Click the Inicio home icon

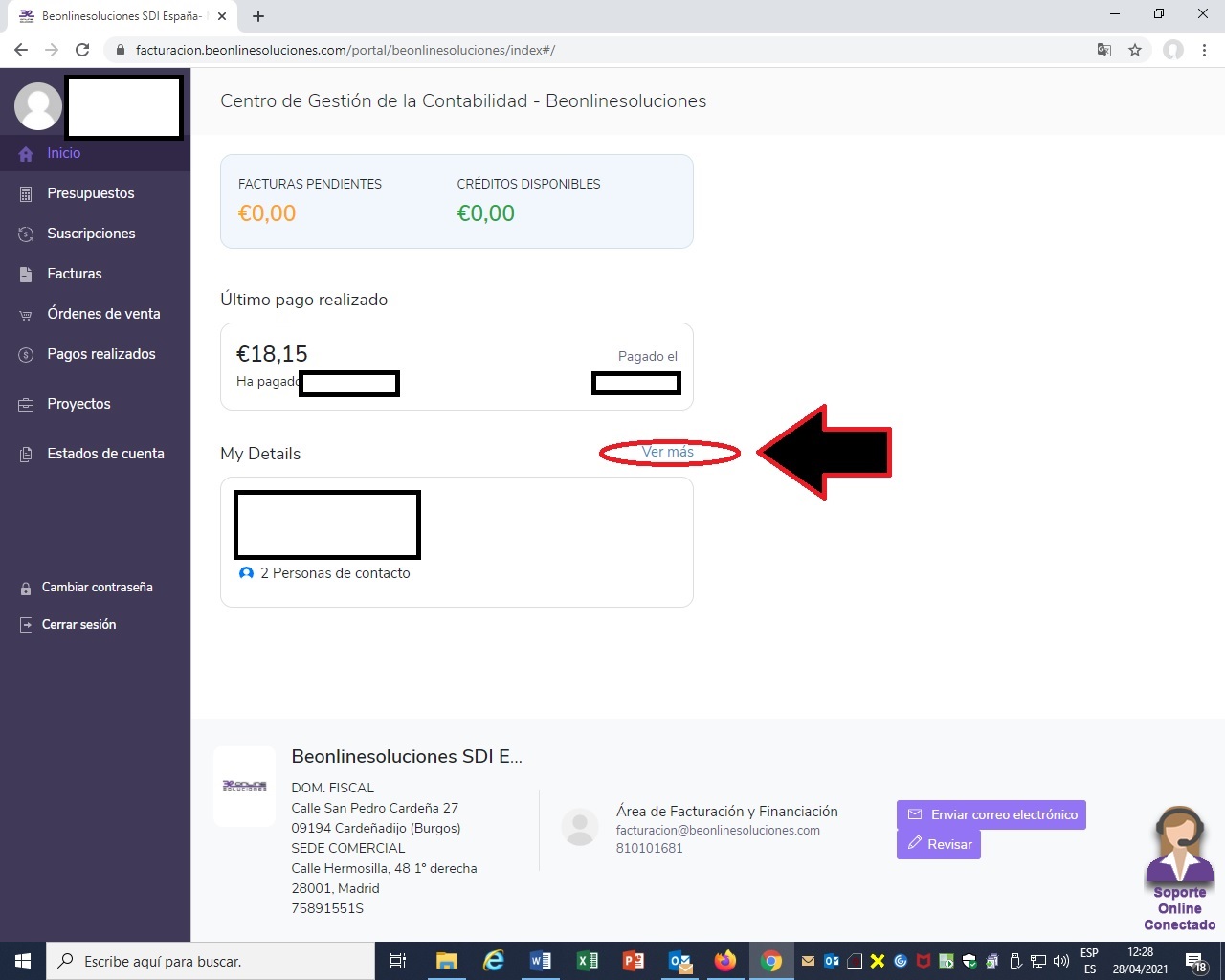point(26,154)
